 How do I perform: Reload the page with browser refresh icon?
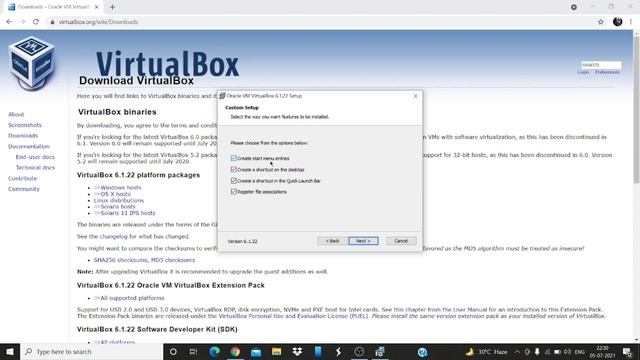(x=36, y=22)
